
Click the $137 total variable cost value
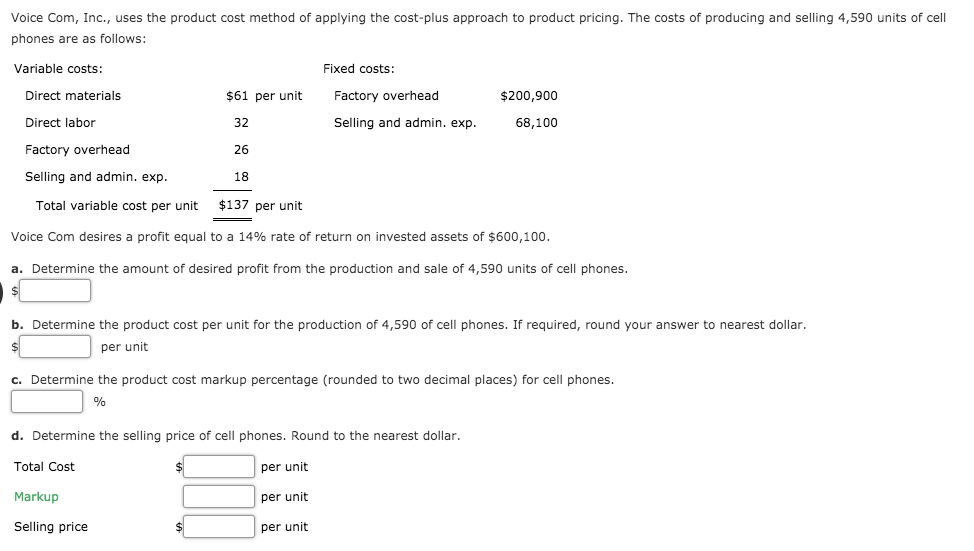click(x=234, y=205)
